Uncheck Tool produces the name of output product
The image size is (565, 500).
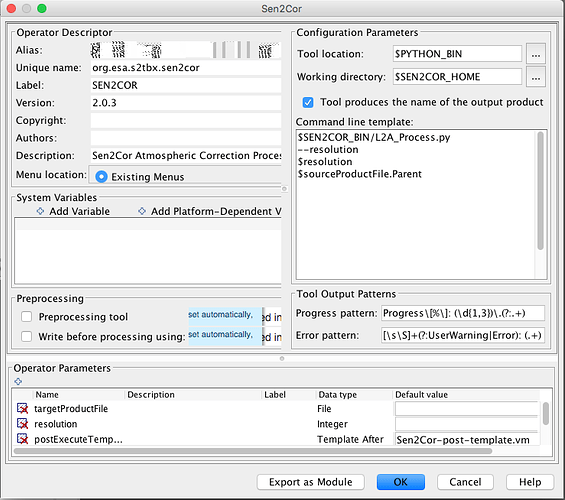coord(308,102)
